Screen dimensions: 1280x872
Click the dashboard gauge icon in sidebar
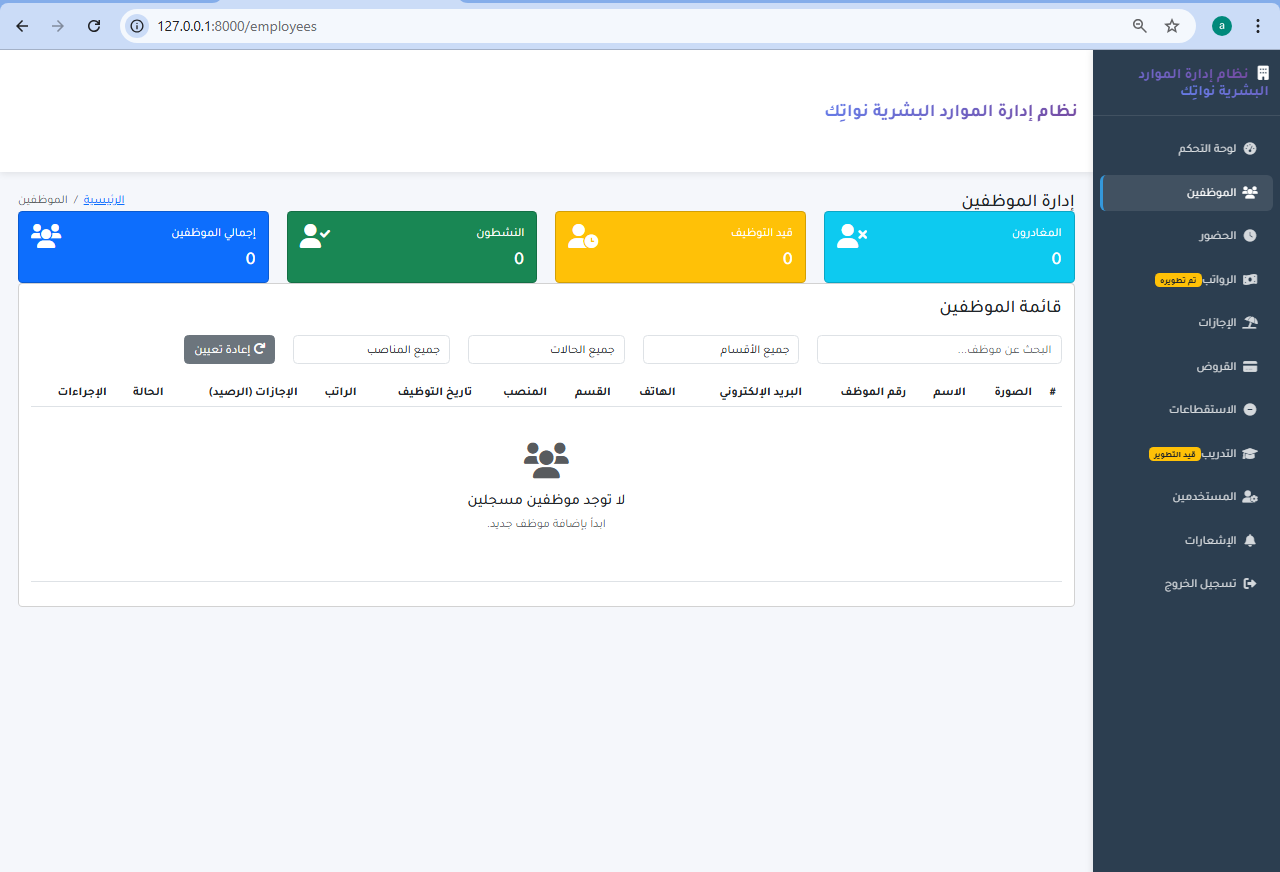(1249, 148)
